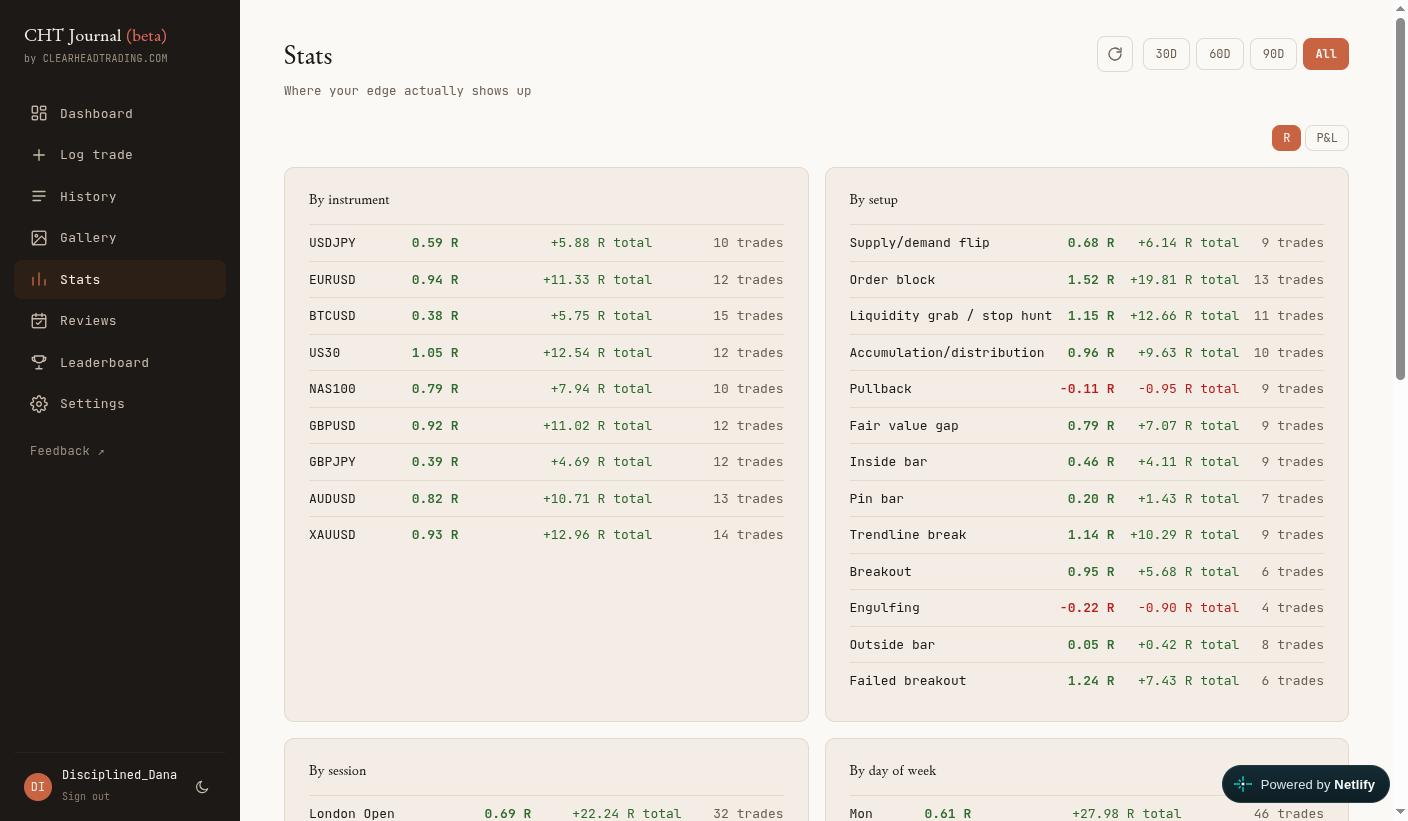Select the USDJPY instrument row
The width and height of the screenshot is (1408, 821).
pos(546,243)
